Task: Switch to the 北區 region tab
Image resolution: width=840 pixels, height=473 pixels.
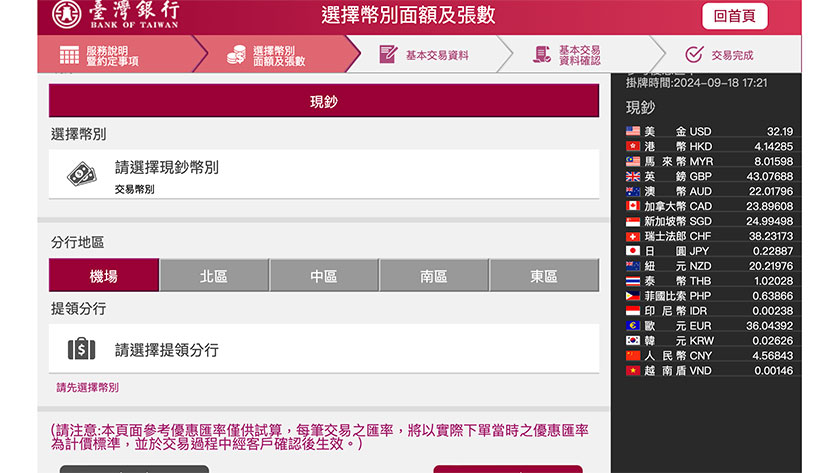Action: [214, 276]
